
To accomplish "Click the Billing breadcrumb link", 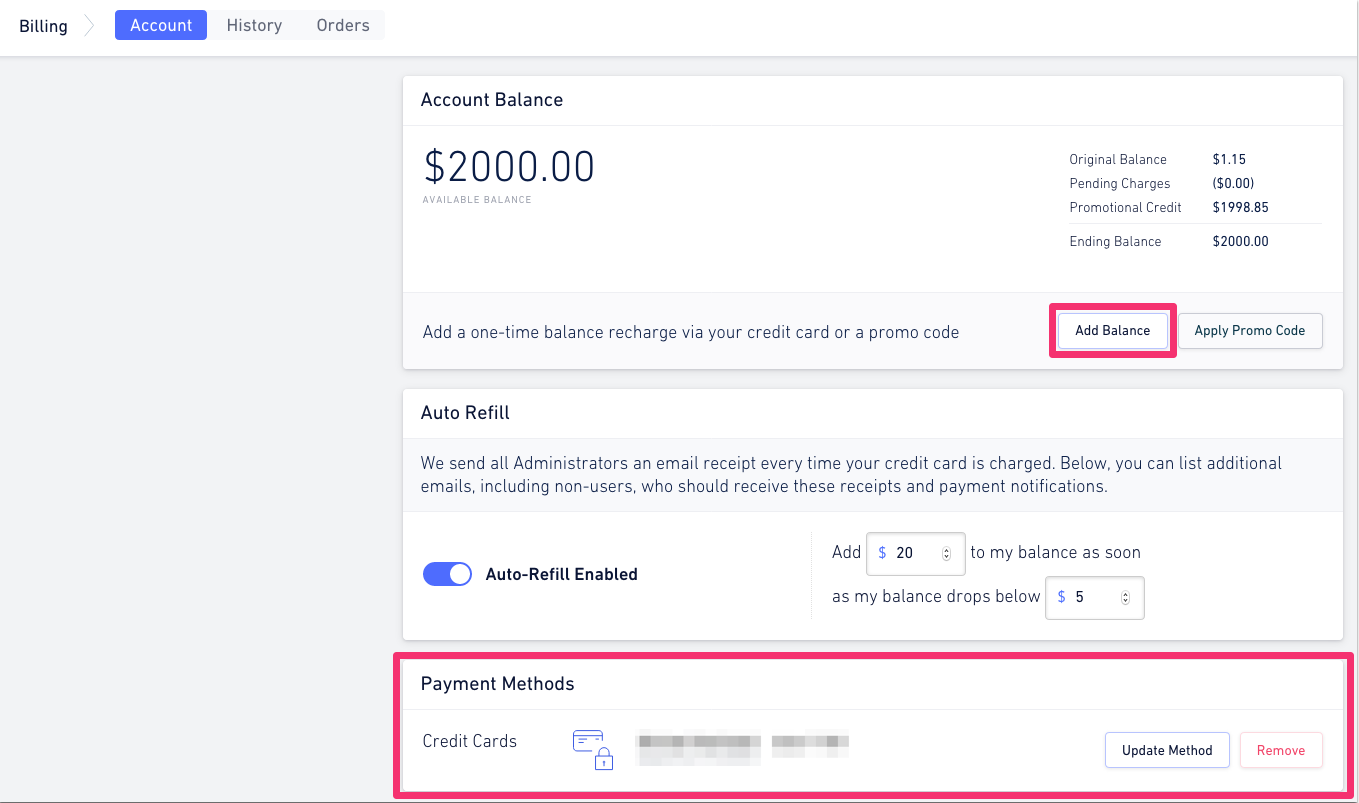I will [x=43, y=26].
